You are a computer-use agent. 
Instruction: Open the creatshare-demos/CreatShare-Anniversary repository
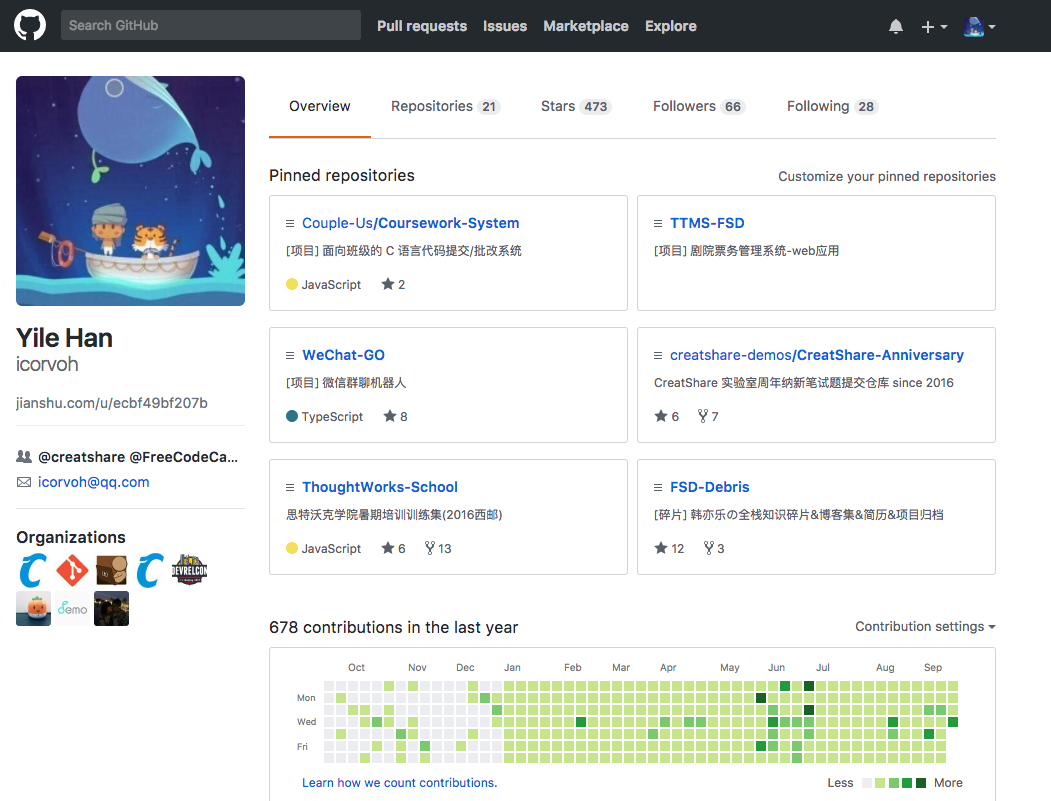816,355
